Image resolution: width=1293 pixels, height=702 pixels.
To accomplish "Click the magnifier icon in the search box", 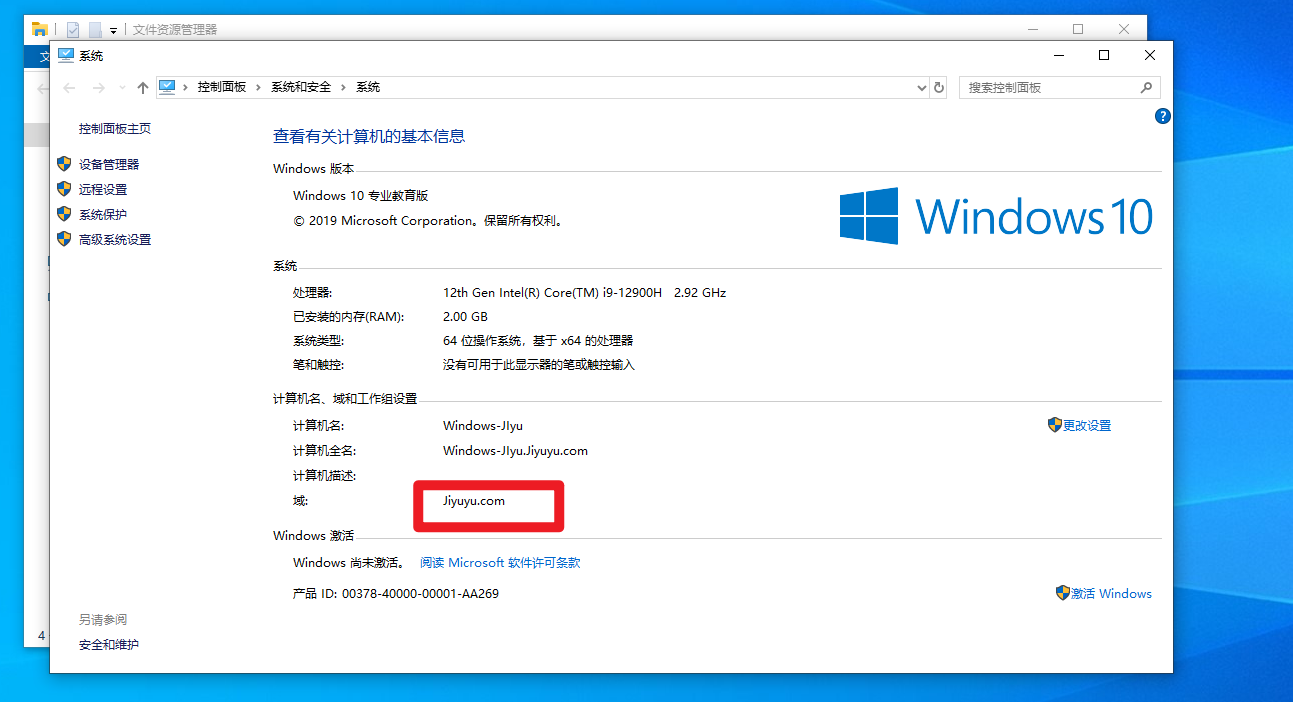I will click(1146, 87).
